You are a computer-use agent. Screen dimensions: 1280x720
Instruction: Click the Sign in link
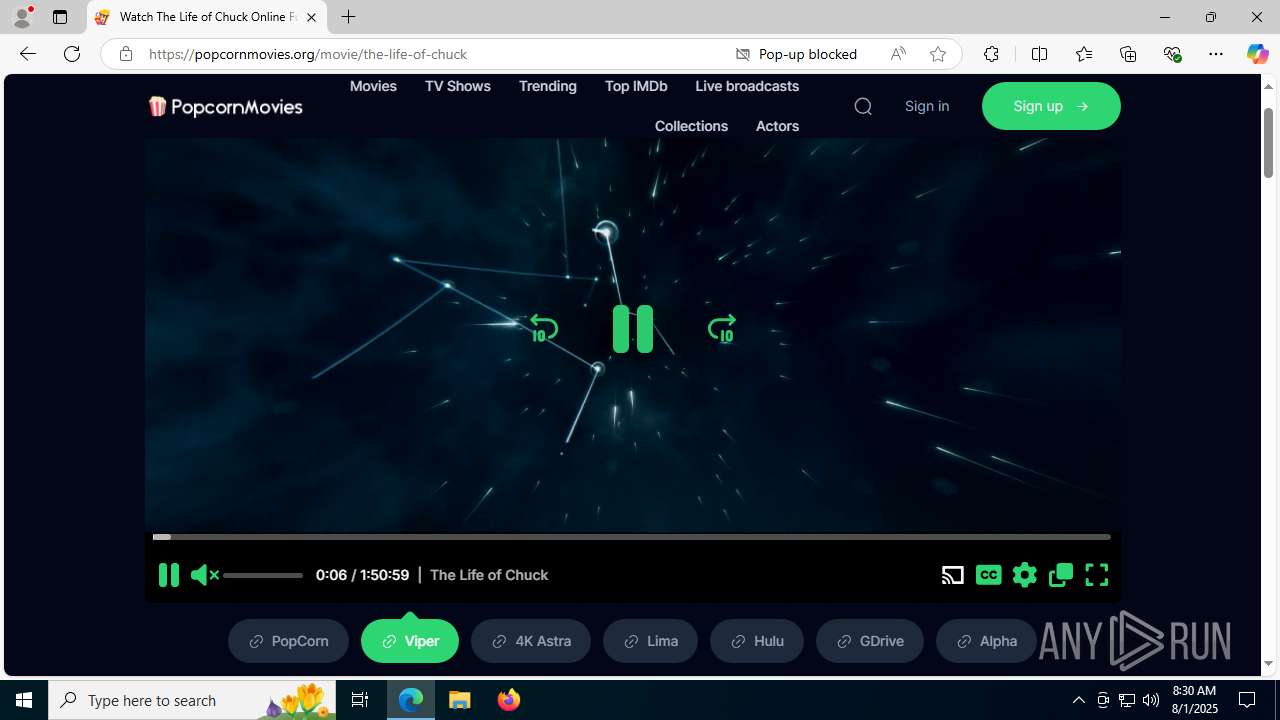(927, 106)
